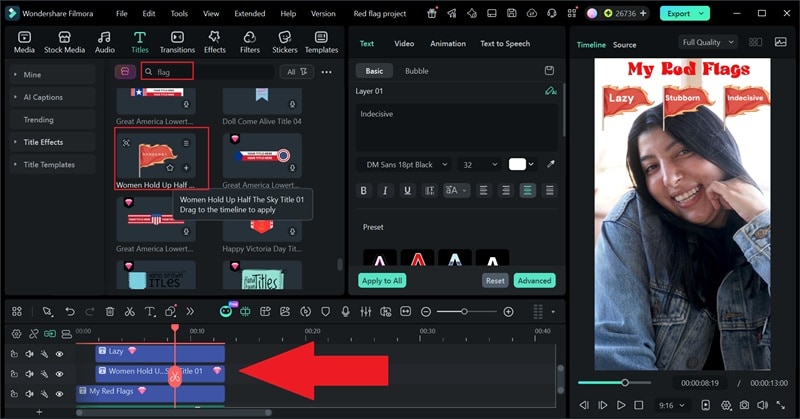
Task: Hide the Lazy track with eye icon
Action: pyautogui.click(x=59, y=354)
